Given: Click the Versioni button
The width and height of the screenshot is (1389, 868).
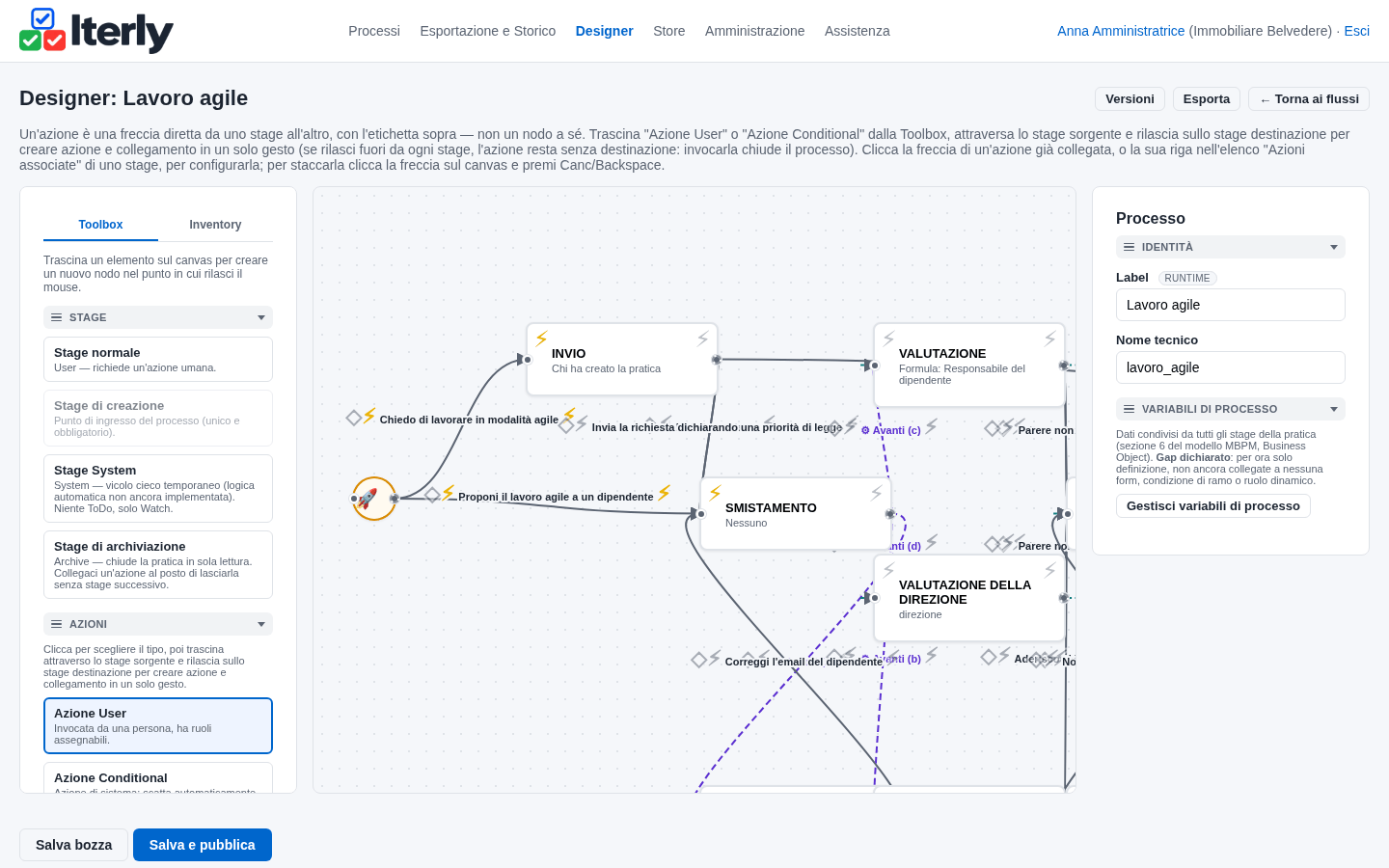Looking at the screenshot, I should [x=1130, y=99].
